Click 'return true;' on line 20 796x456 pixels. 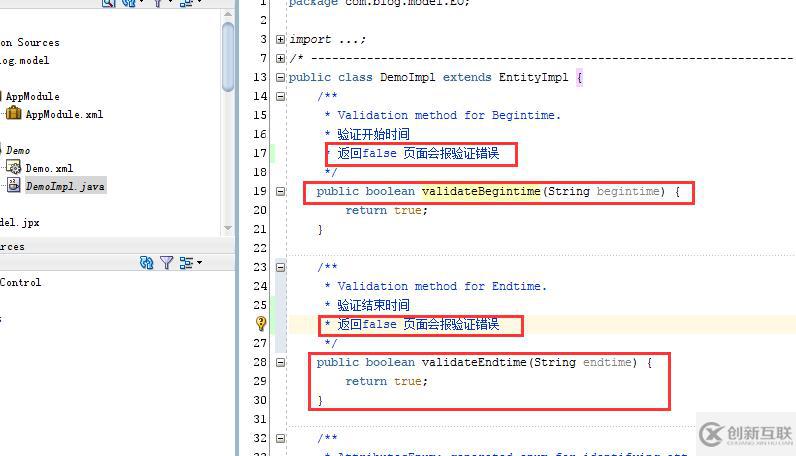click(x=386, y=210)
